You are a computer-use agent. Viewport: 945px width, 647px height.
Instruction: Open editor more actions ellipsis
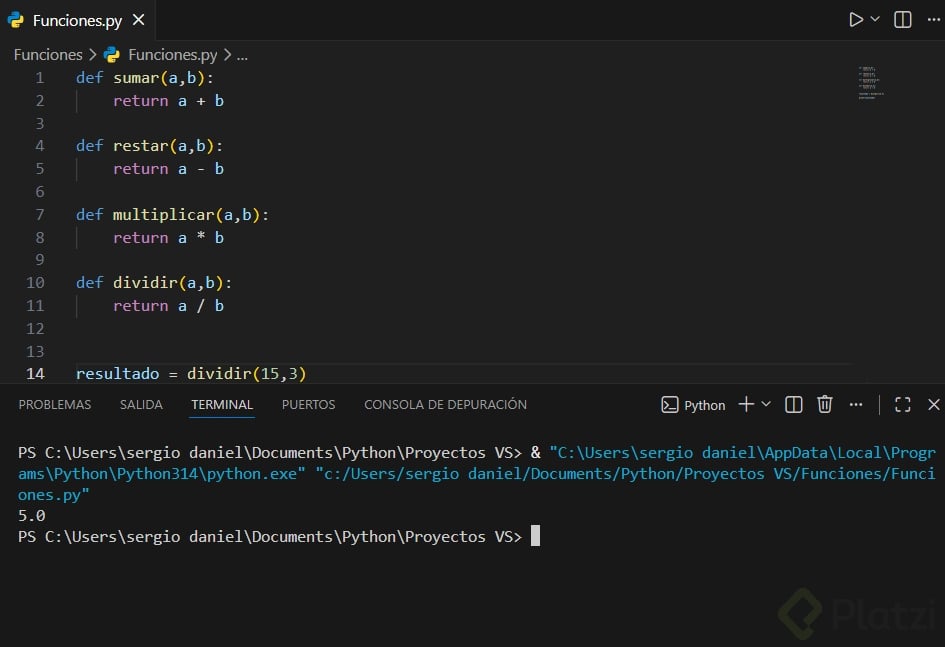tap(934, 20)
